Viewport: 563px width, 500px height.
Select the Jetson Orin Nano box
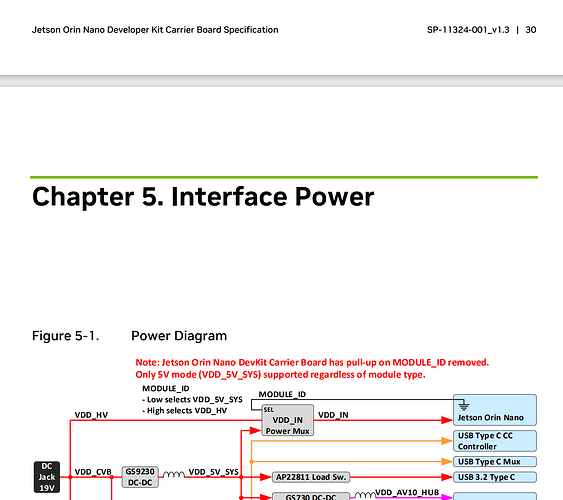pos(495,410)
